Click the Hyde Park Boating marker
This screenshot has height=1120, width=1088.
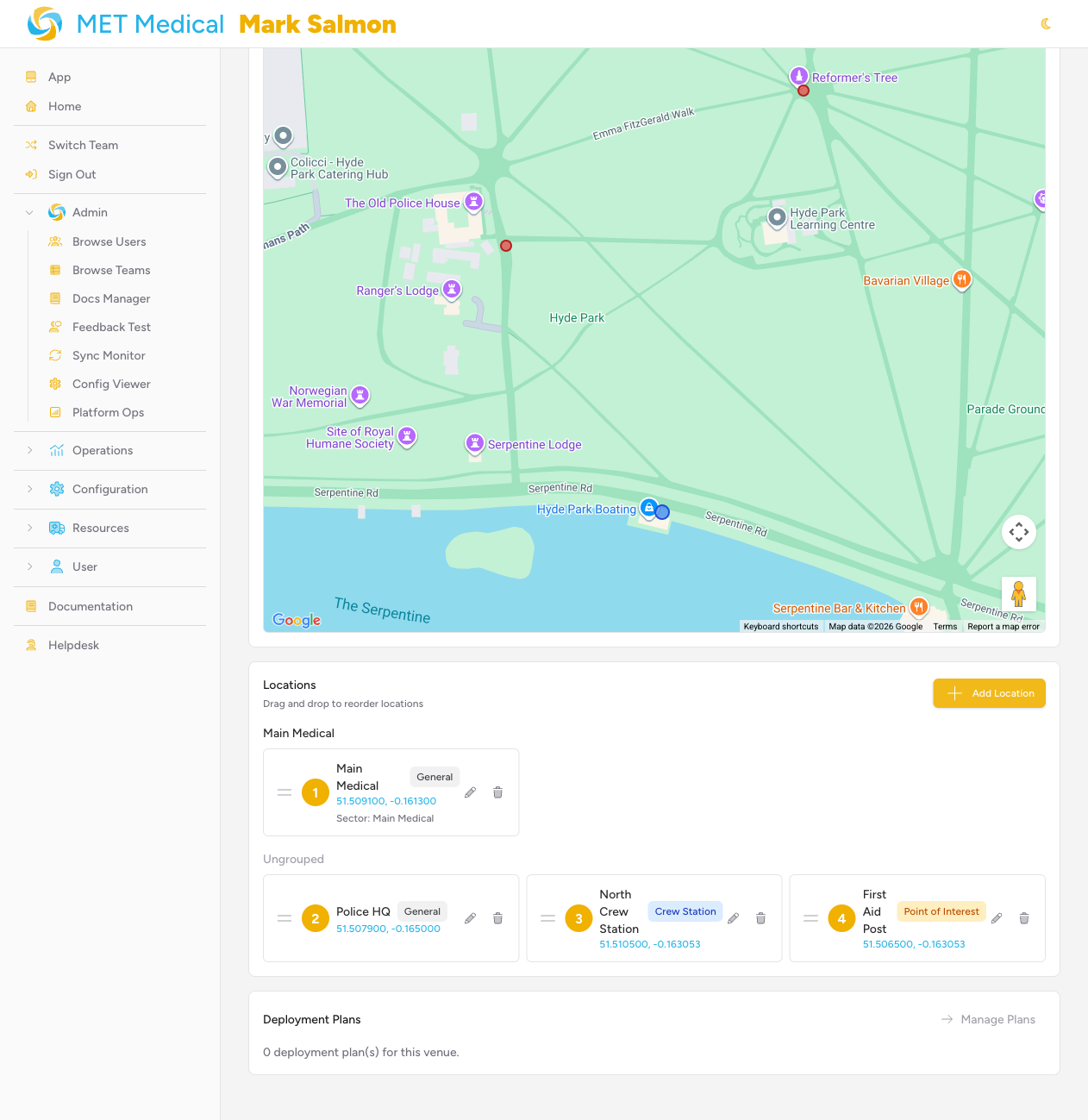pyautogui.click(x=648, y=508)
